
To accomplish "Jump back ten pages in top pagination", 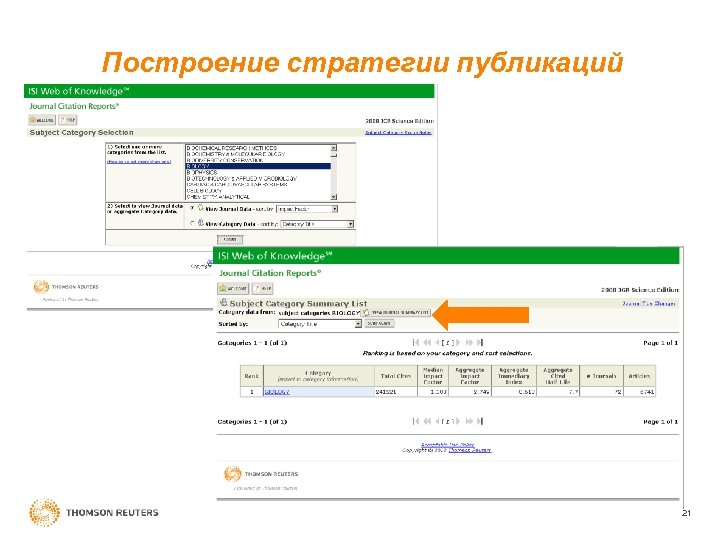I will [x=427, y=343].
